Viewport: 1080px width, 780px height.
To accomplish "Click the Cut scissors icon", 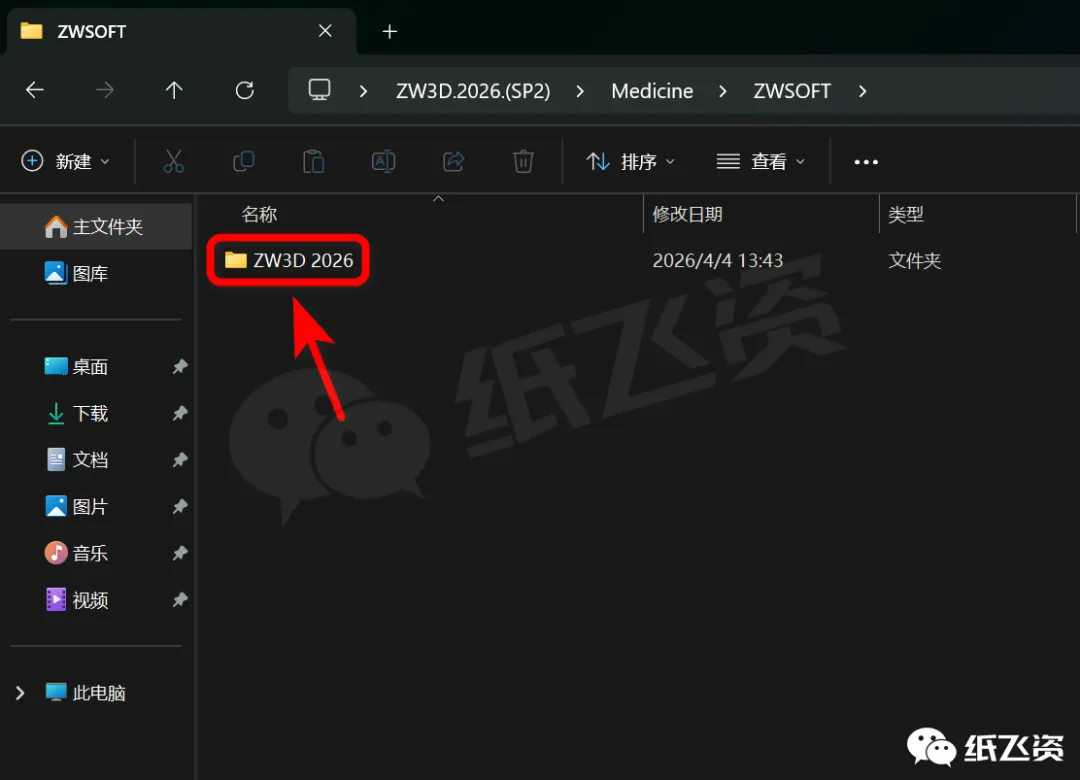I will (x=174, y=162).
